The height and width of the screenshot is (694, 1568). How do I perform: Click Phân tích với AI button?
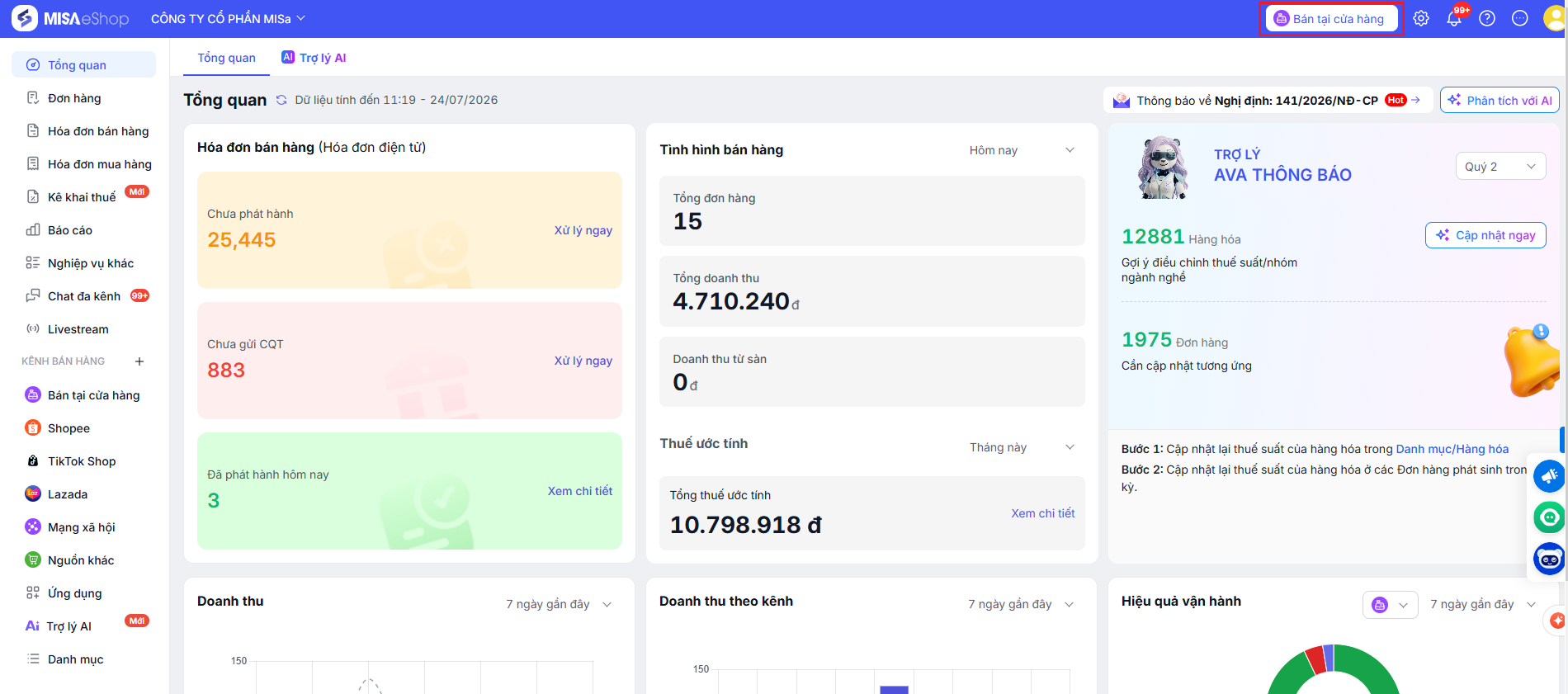[1500, 101]
